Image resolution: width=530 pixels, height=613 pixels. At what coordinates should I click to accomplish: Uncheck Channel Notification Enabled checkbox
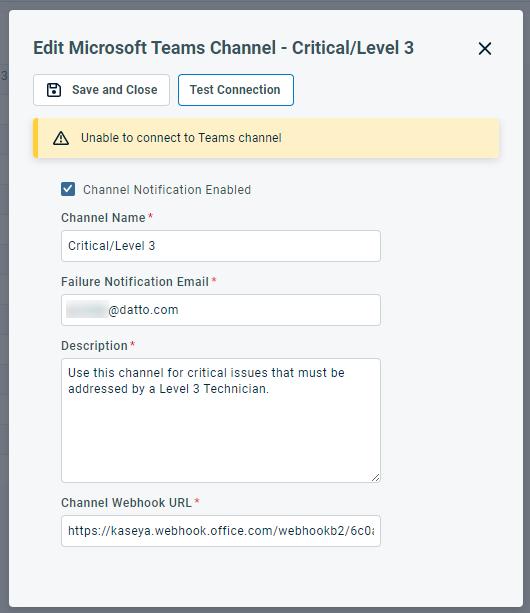[68, 189]
